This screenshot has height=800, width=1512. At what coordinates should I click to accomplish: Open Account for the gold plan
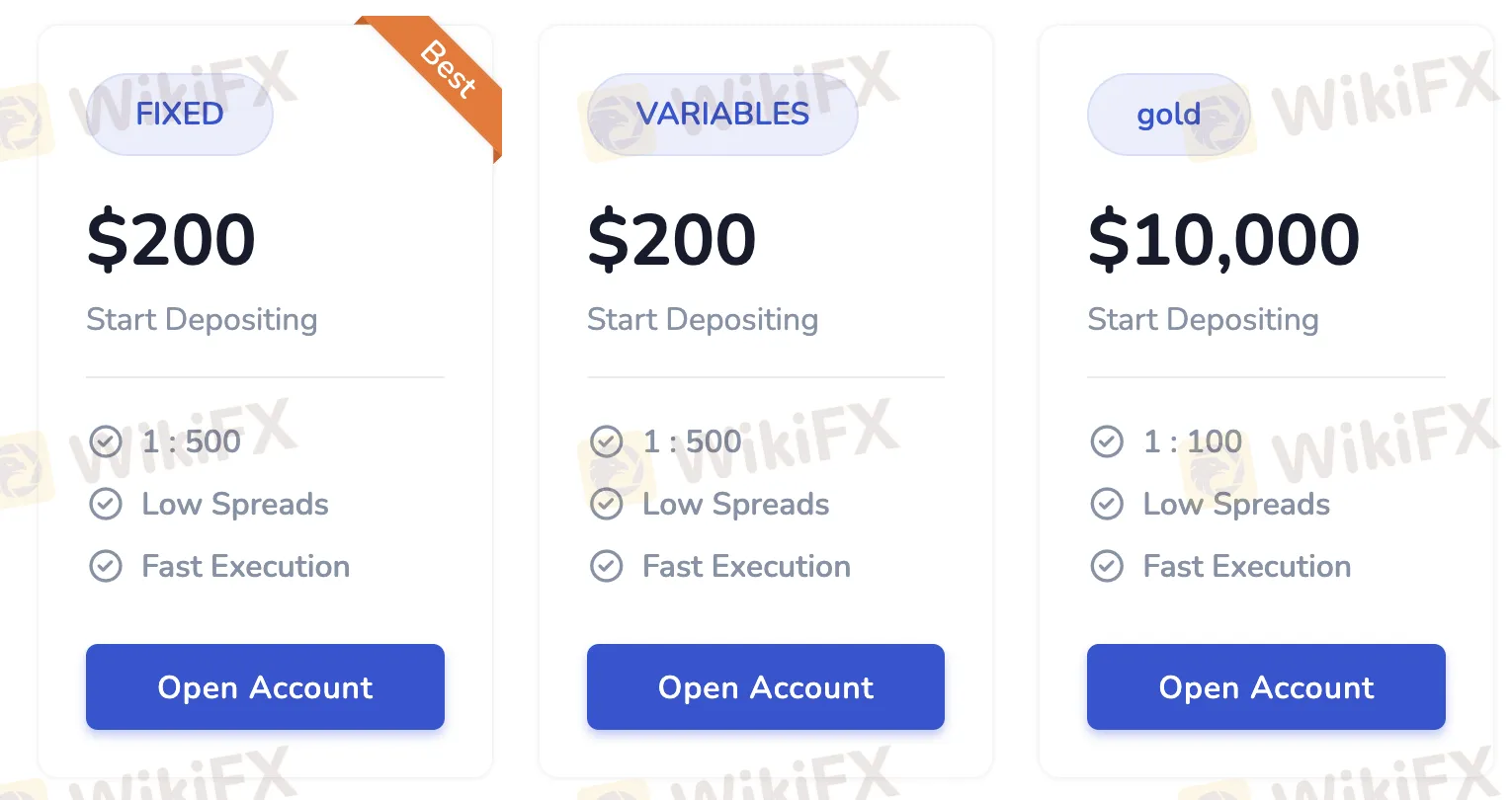pos(1266,687)
